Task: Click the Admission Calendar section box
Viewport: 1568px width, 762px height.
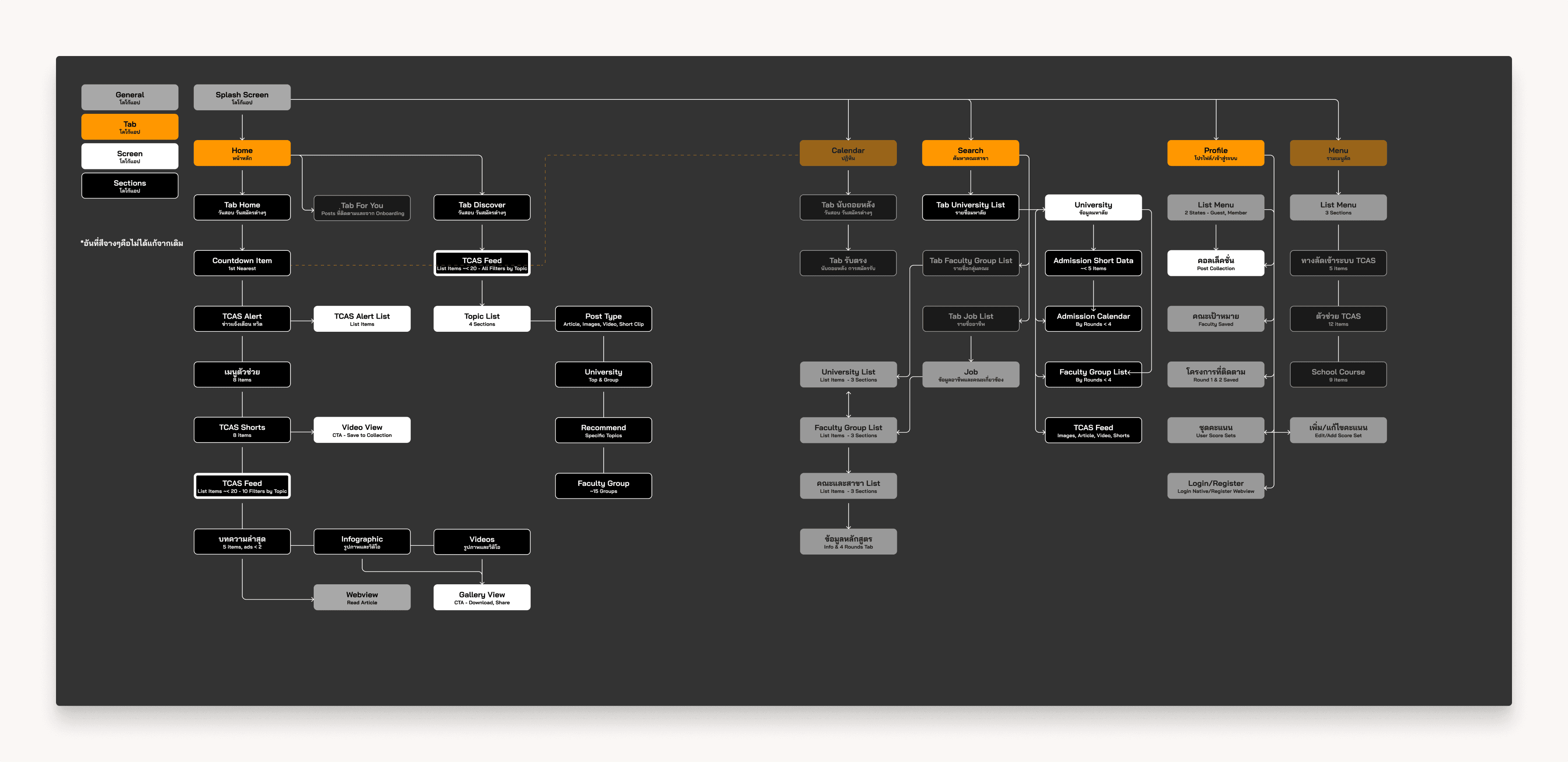Action: point(1092,319)
